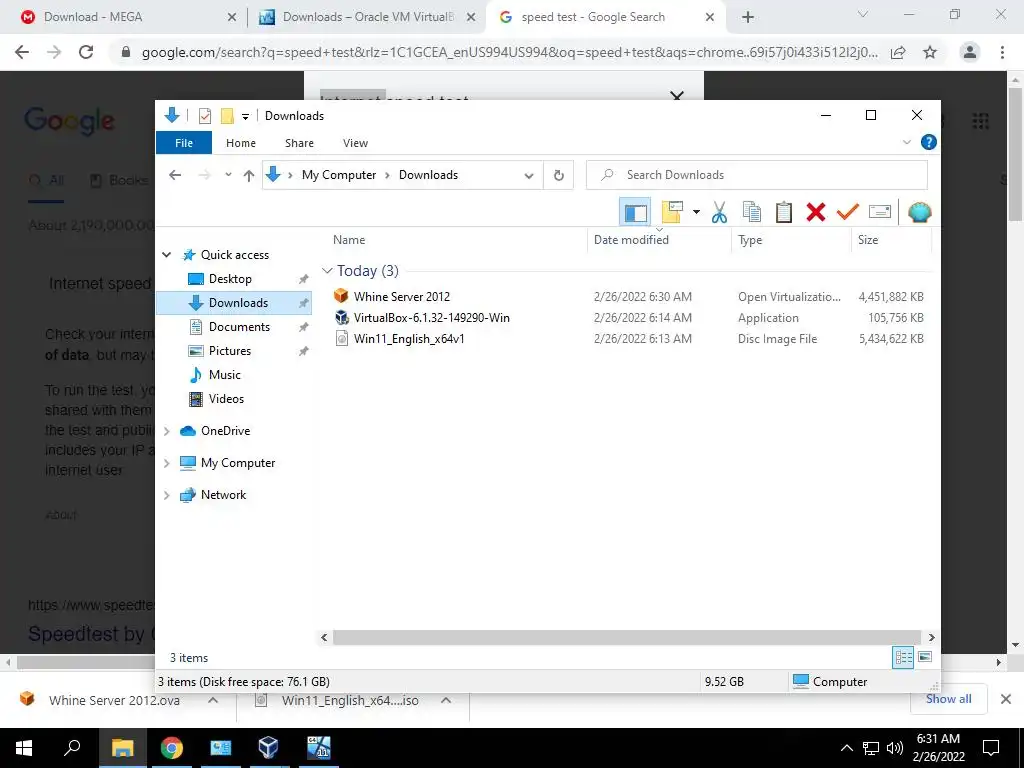
Task: Collapse the Today (3) group
Action: coord(327,270)
